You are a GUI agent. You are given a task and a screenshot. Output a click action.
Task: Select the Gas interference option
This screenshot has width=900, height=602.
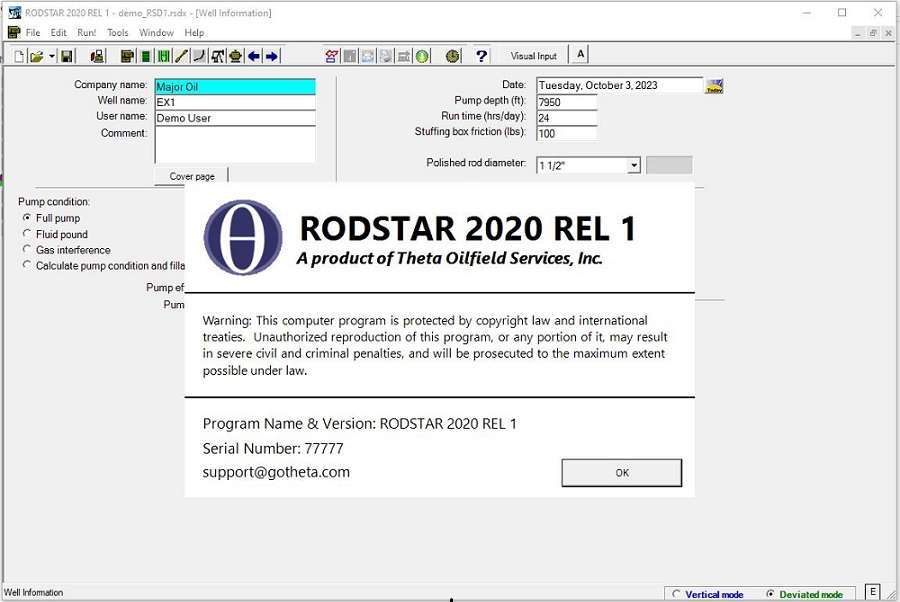pyautogui.click(x=28, y=250)
